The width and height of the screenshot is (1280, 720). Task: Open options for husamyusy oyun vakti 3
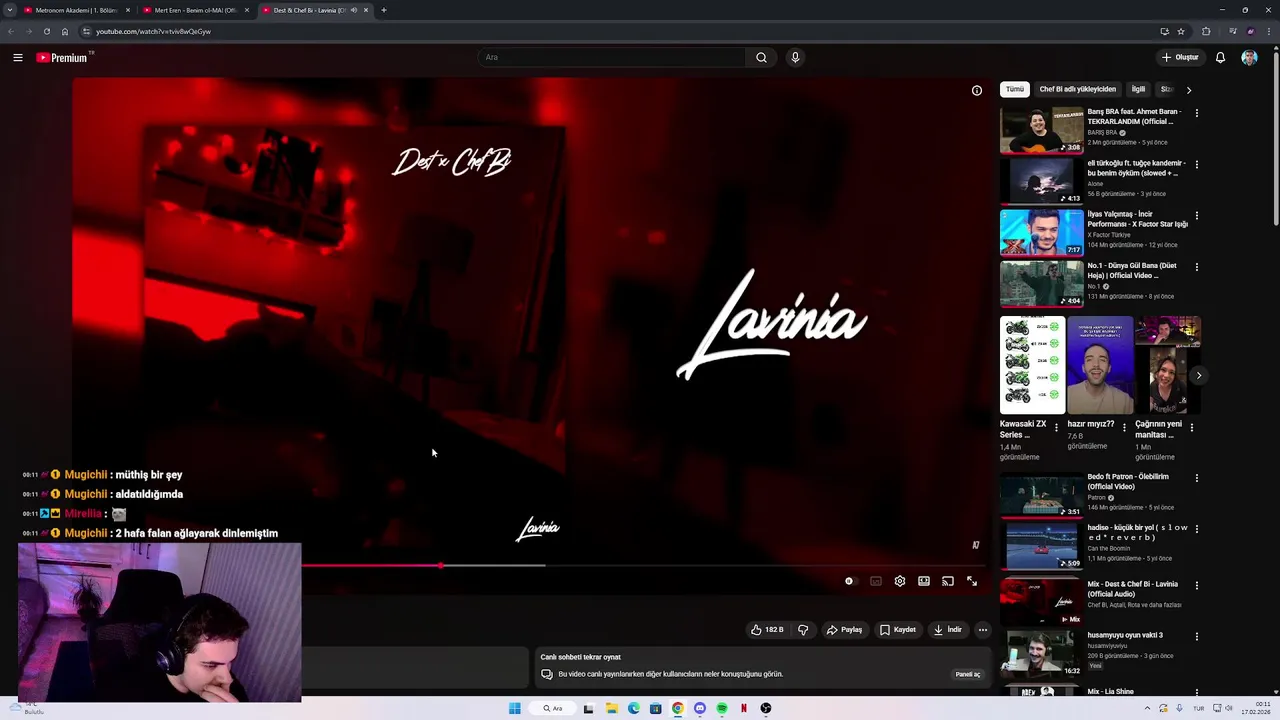(x=1196, y=636)
